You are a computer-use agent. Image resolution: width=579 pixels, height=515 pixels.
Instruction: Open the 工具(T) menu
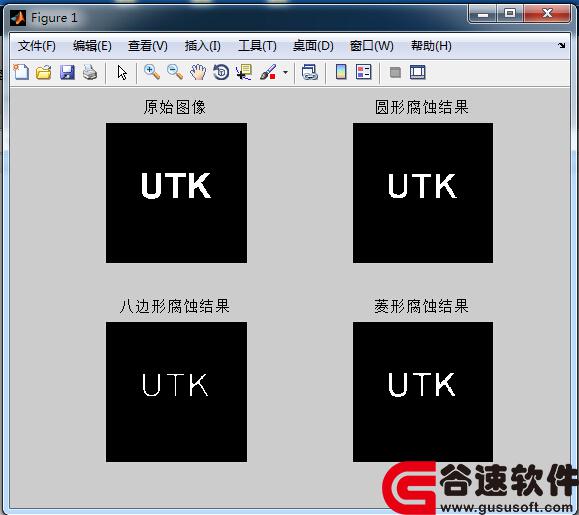coord(257,46)
